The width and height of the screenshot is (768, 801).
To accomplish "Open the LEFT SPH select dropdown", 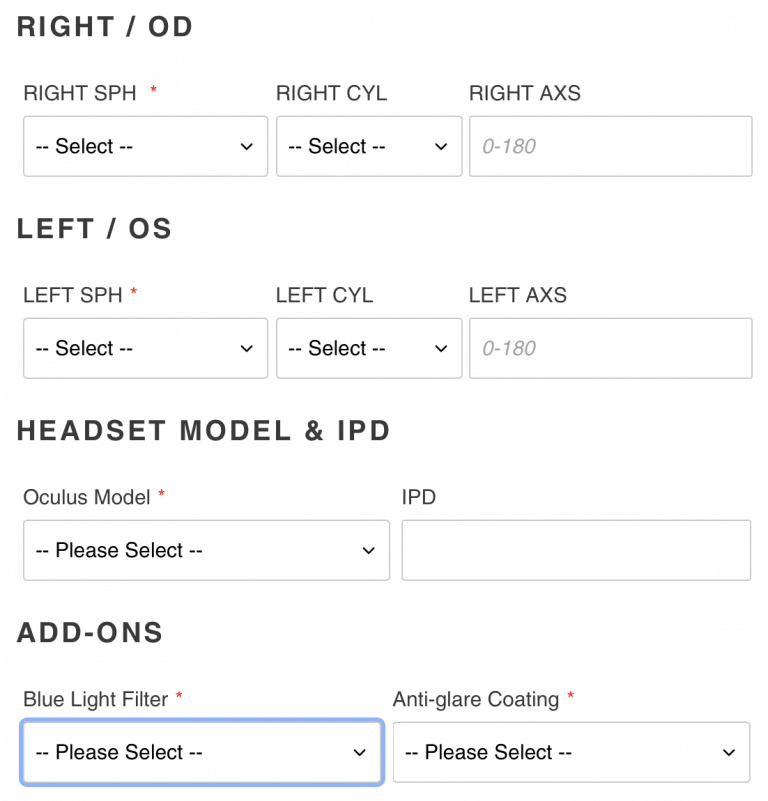I will coord(145,348).
